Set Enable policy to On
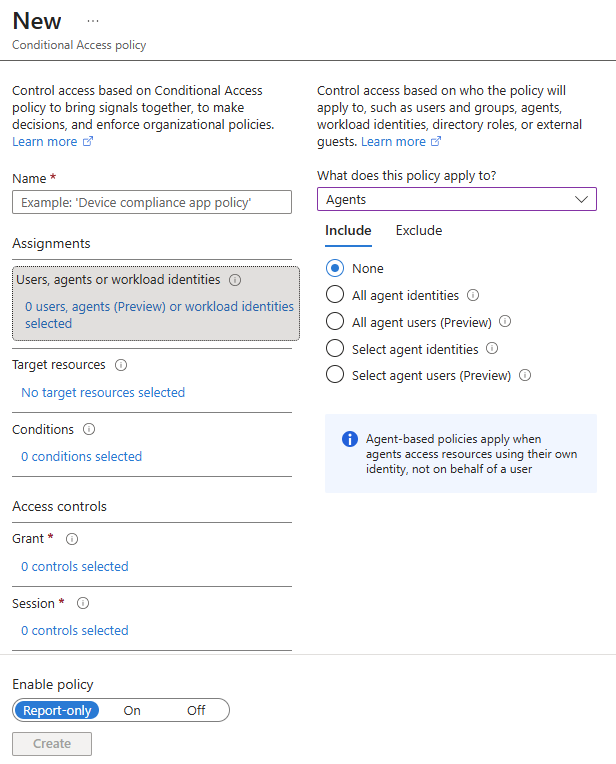Screen dimensions: 616x764 point(132,710)
